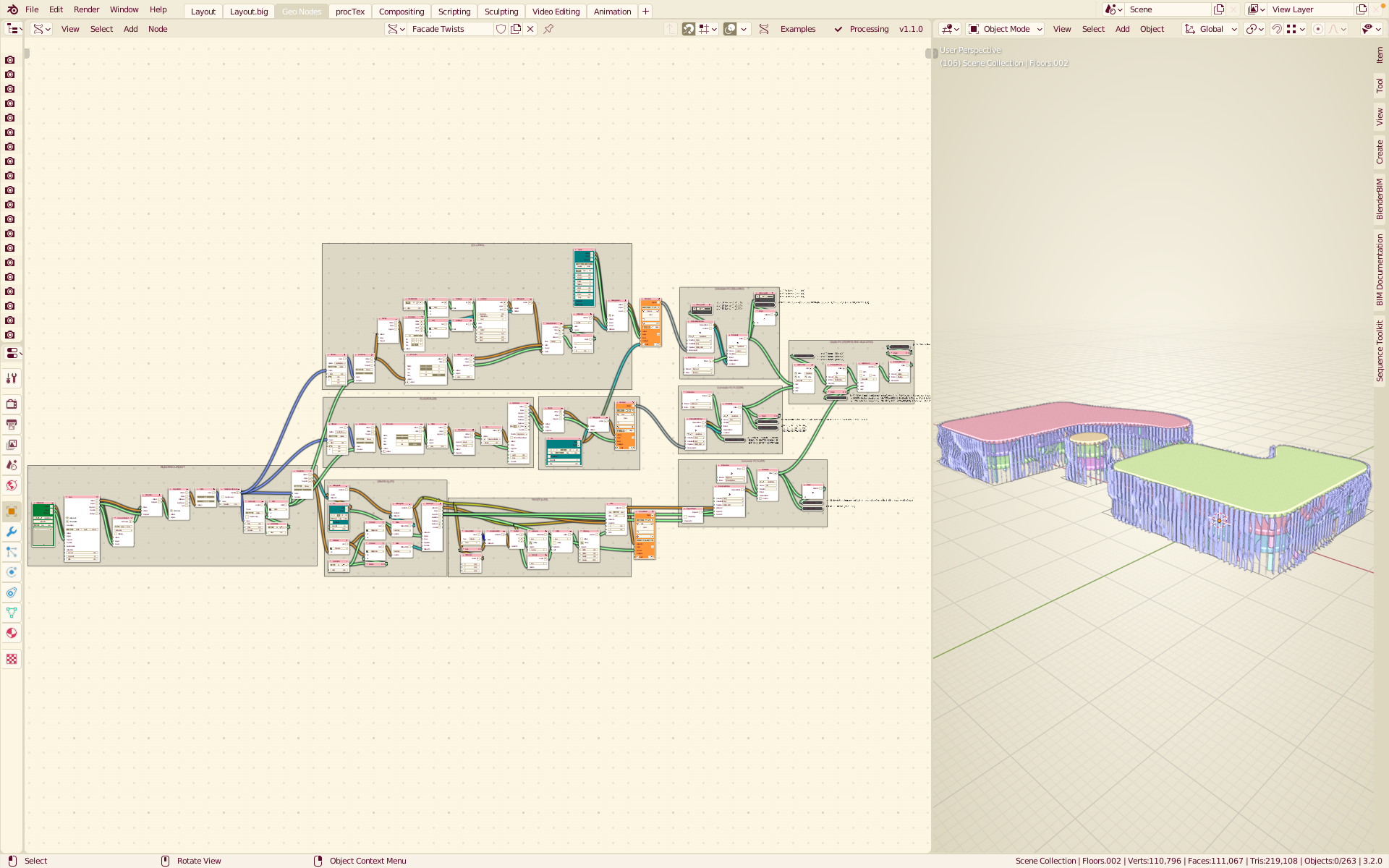This screenshot has width=1389, height=868.
Task: Open the File menu
Action: tap(32, 9)
